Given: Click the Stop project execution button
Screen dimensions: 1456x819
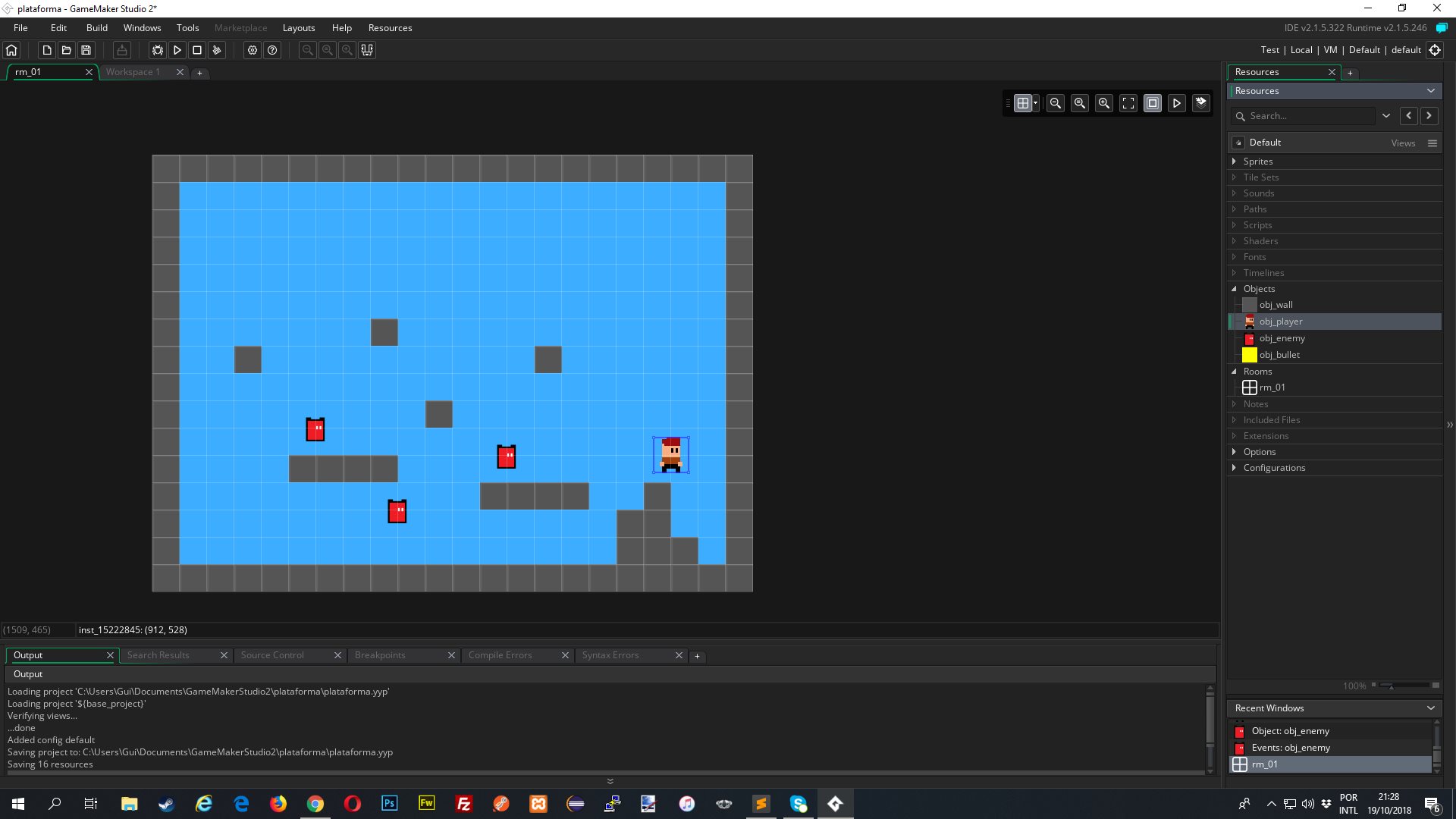Looking at the screenshot, I should tap(197, 50).
